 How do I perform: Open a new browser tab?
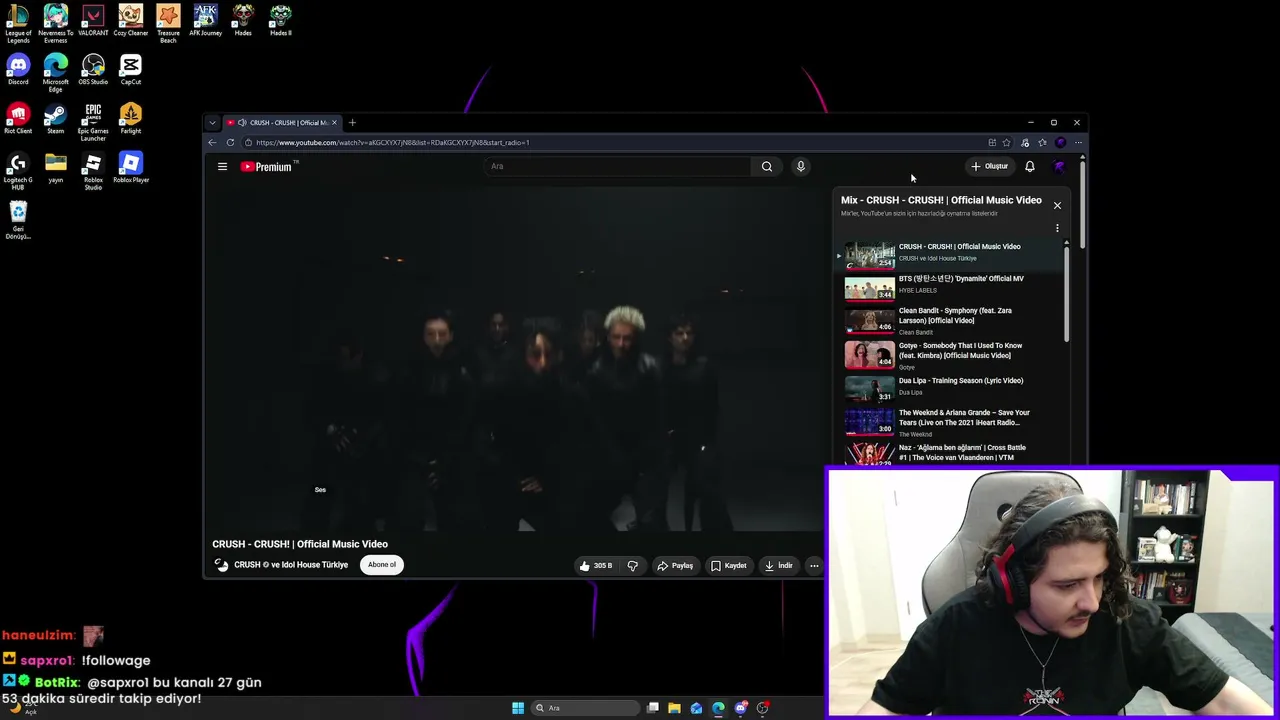click(352, 123)
